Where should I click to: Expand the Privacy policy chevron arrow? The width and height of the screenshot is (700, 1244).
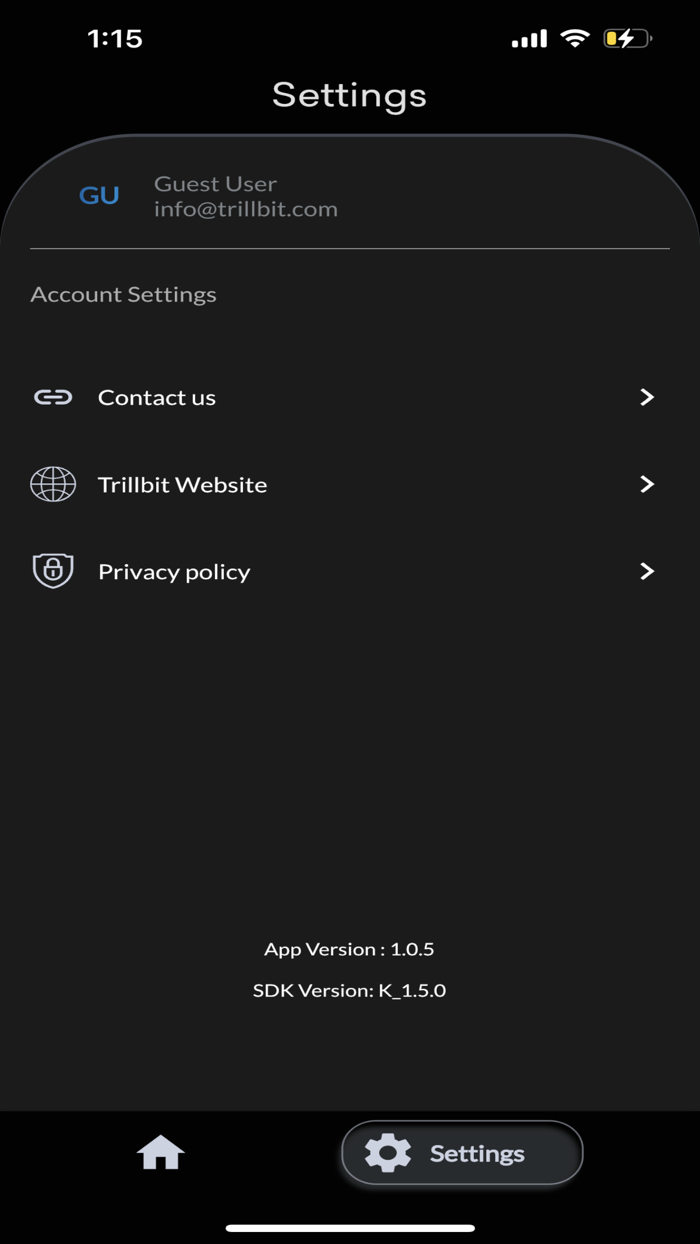(647, 571)
